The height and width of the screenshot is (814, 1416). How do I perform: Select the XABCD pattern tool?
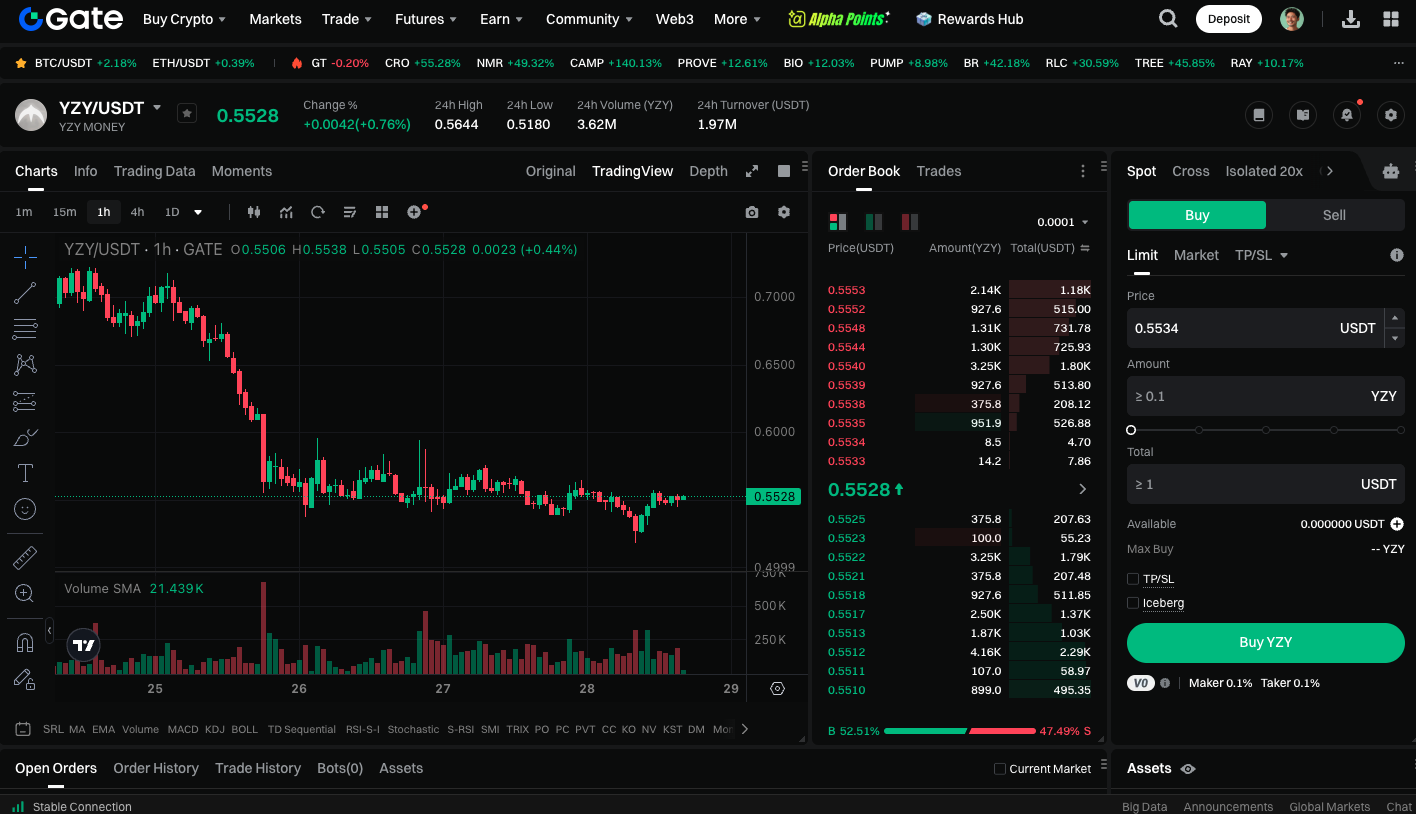click(x=25, y=365)
